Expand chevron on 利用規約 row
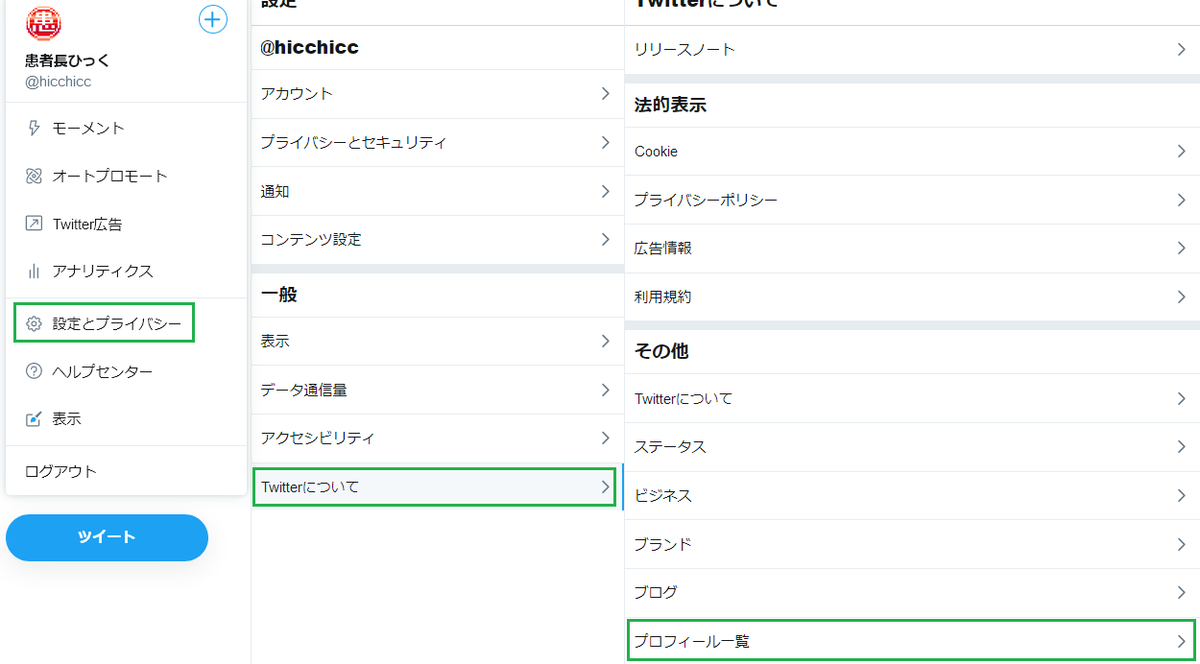This screenshot has height=664, width=1200. (1181, 297)
